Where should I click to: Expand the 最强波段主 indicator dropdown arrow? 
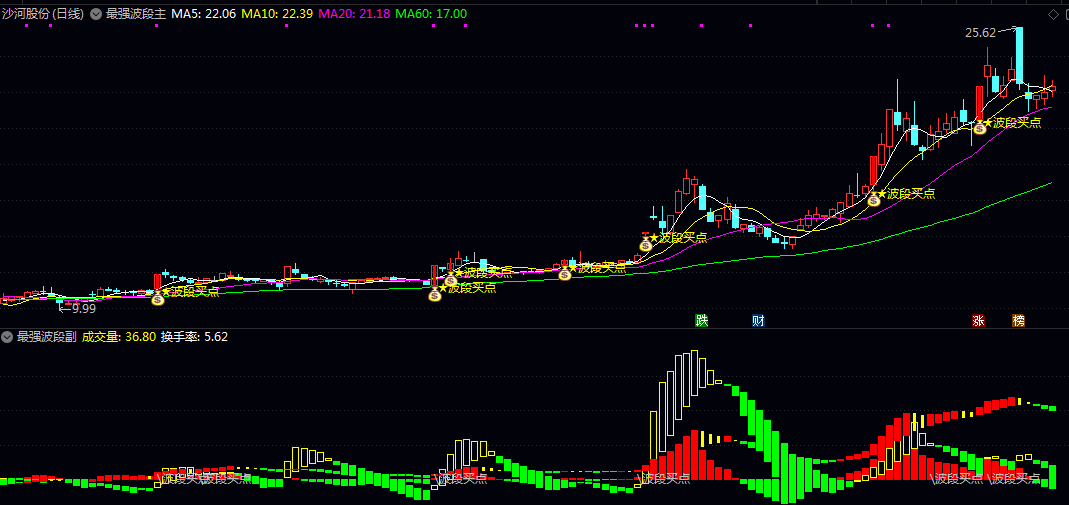pos(95,14)
